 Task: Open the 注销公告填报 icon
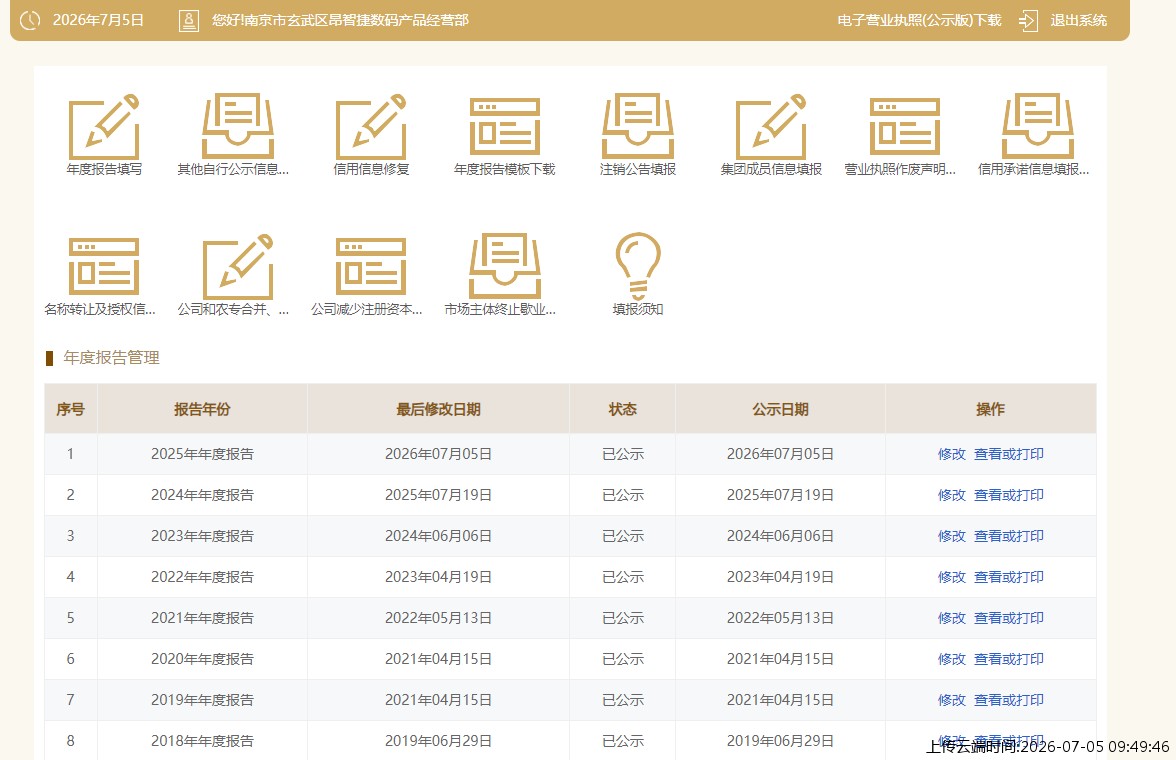(638, 127)
